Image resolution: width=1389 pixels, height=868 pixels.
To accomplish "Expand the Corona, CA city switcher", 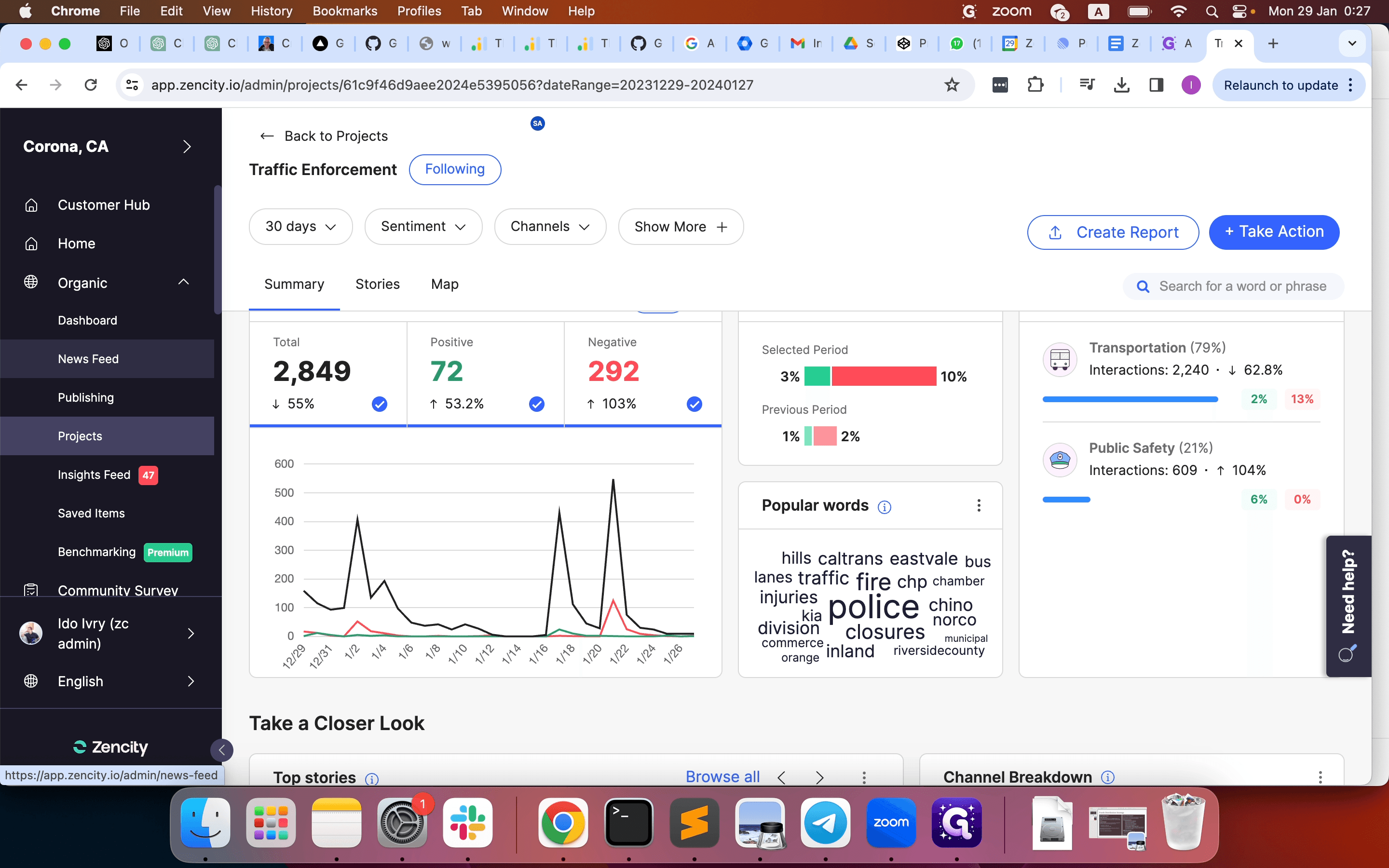I will pos(187,147).
